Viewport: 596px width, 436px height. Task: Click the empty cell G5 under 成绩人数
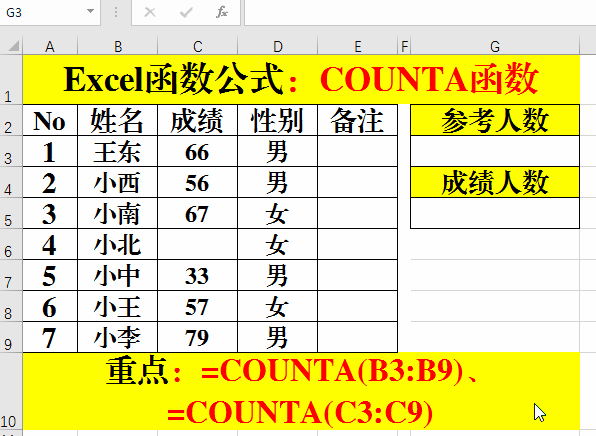[495, 213]
